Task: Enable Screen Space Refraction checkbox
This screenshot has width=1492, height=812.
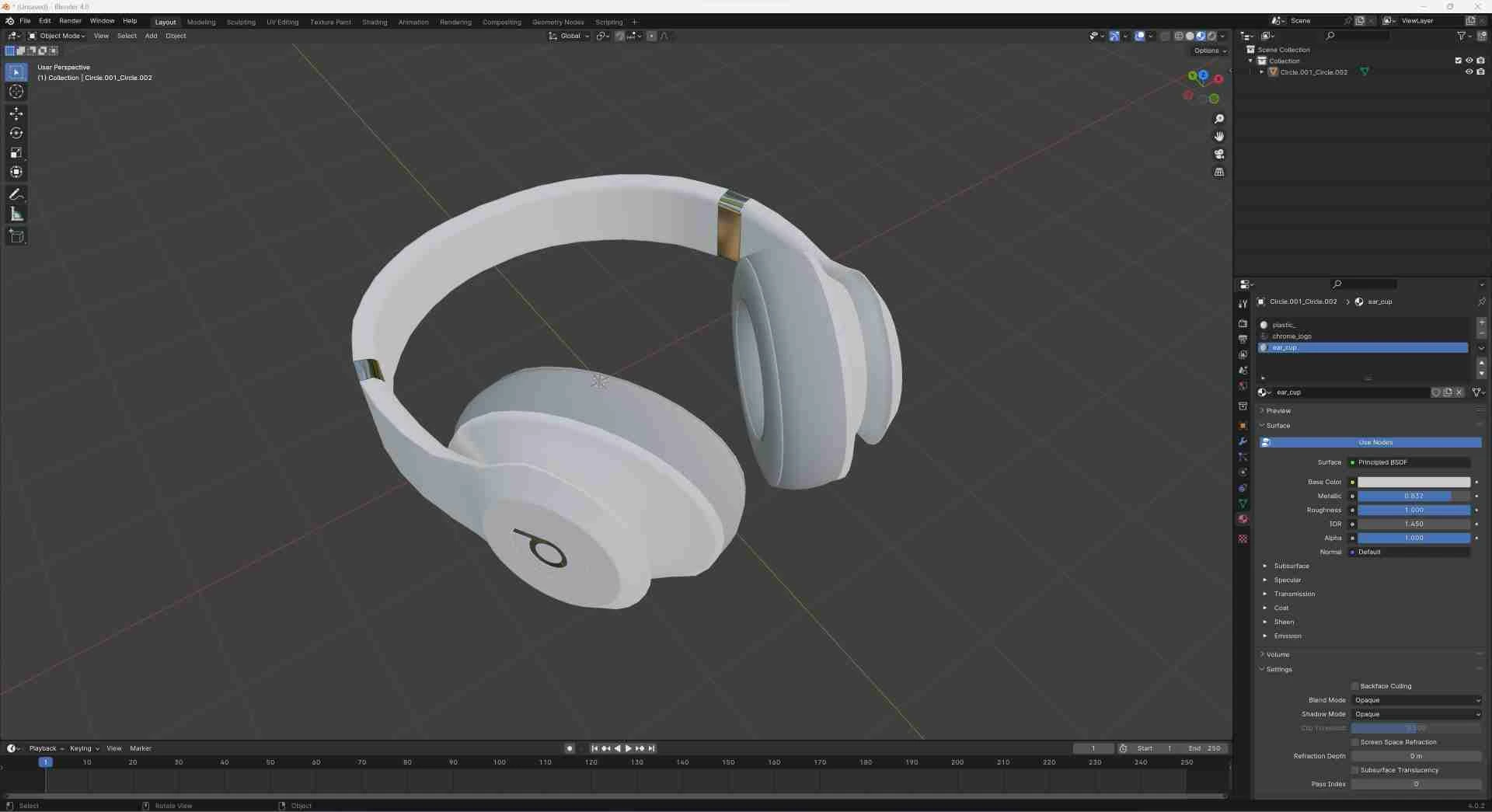Action: tap(1355, 742)
